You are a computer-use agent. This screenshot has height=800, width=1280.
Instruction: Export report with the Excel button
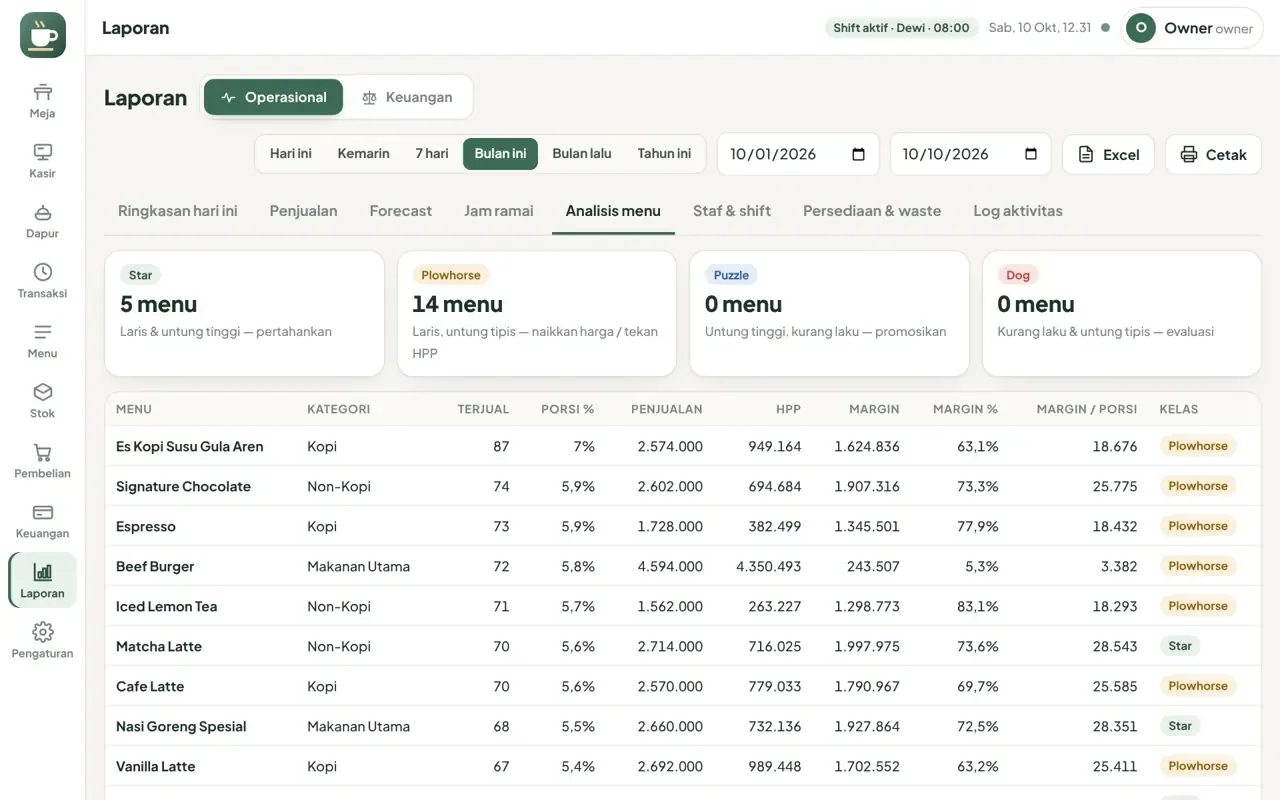pyautogui.click(x=1108, y=154)
